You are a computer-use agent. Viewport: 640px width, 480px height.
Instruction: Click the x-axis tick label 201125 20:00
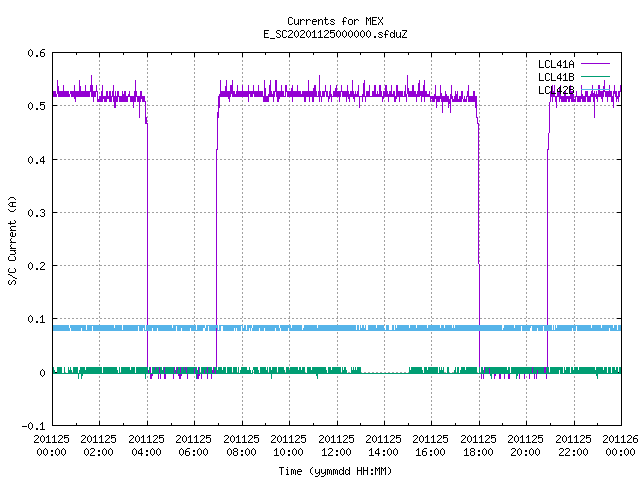click(x=525, y=445)
